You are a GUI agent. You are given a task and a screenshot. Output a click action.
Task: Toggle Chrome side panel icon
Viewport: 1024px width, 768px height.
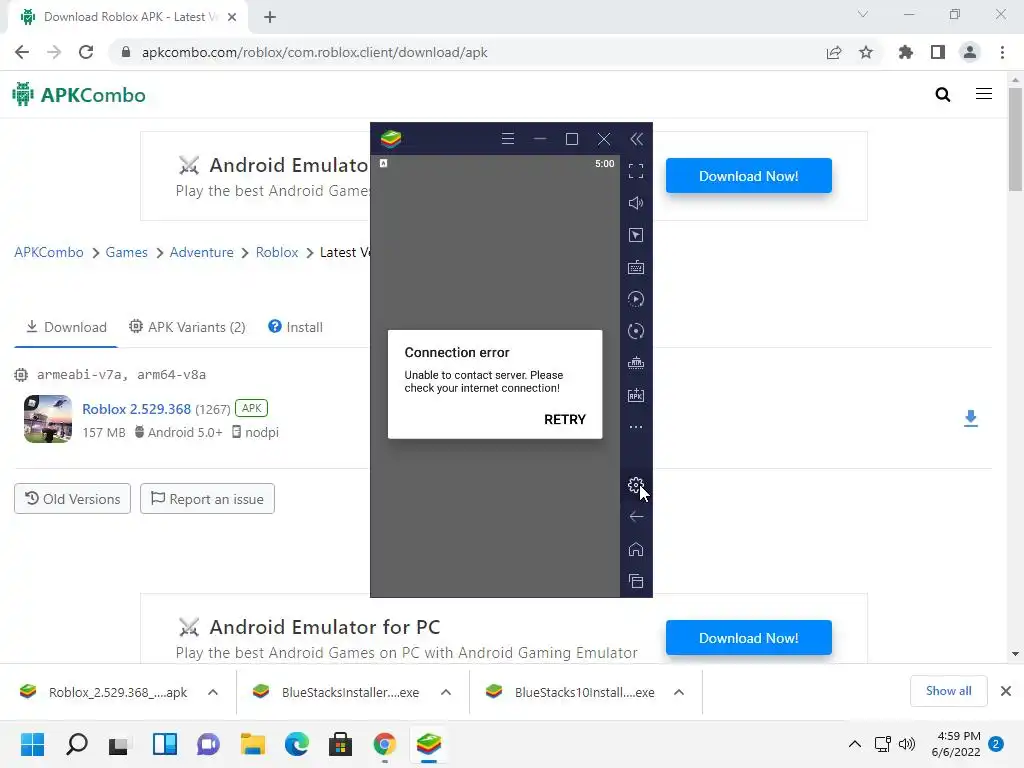pos(938,52)
